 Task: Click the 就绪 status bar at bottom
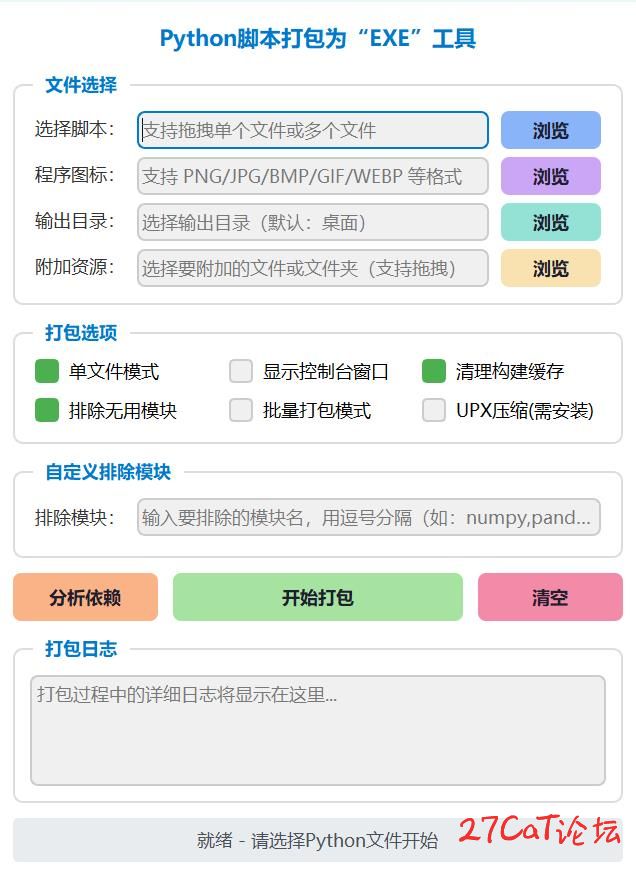click(x=317, y=840)
